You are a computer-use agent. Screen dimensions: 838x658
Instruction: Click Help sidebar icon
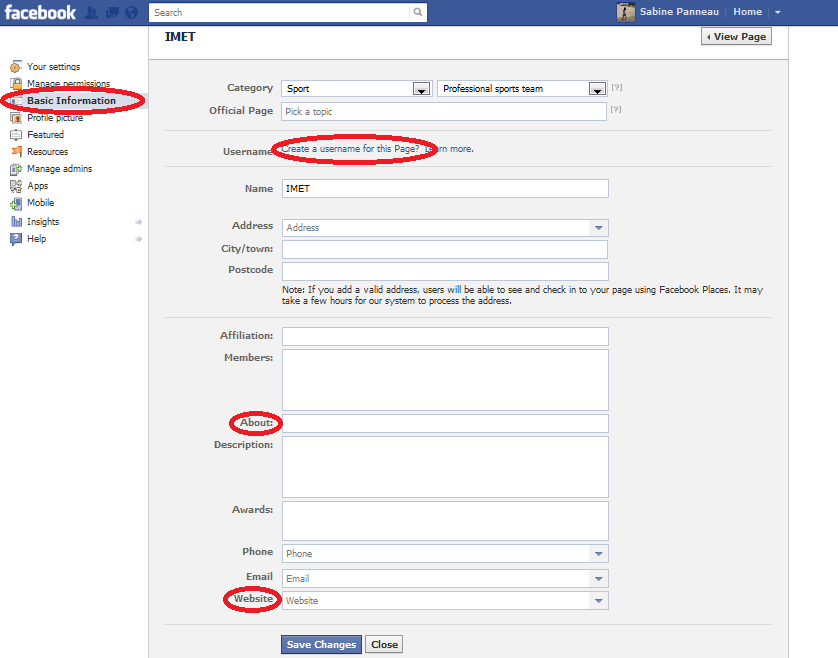pyautogui.click(x=16, y=238)
